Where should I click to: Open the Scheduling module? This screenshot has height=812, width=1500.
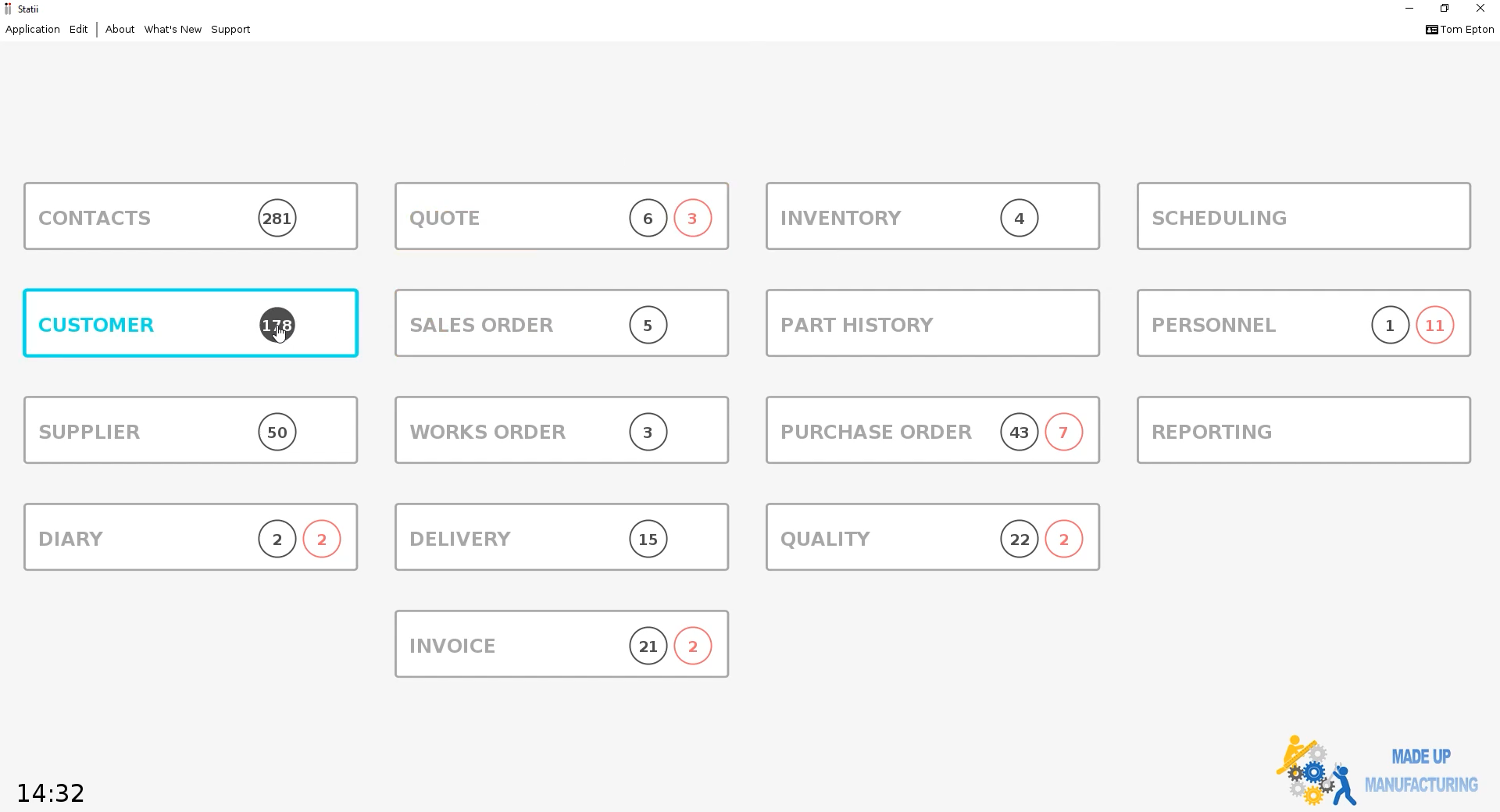pos(1303,216)
